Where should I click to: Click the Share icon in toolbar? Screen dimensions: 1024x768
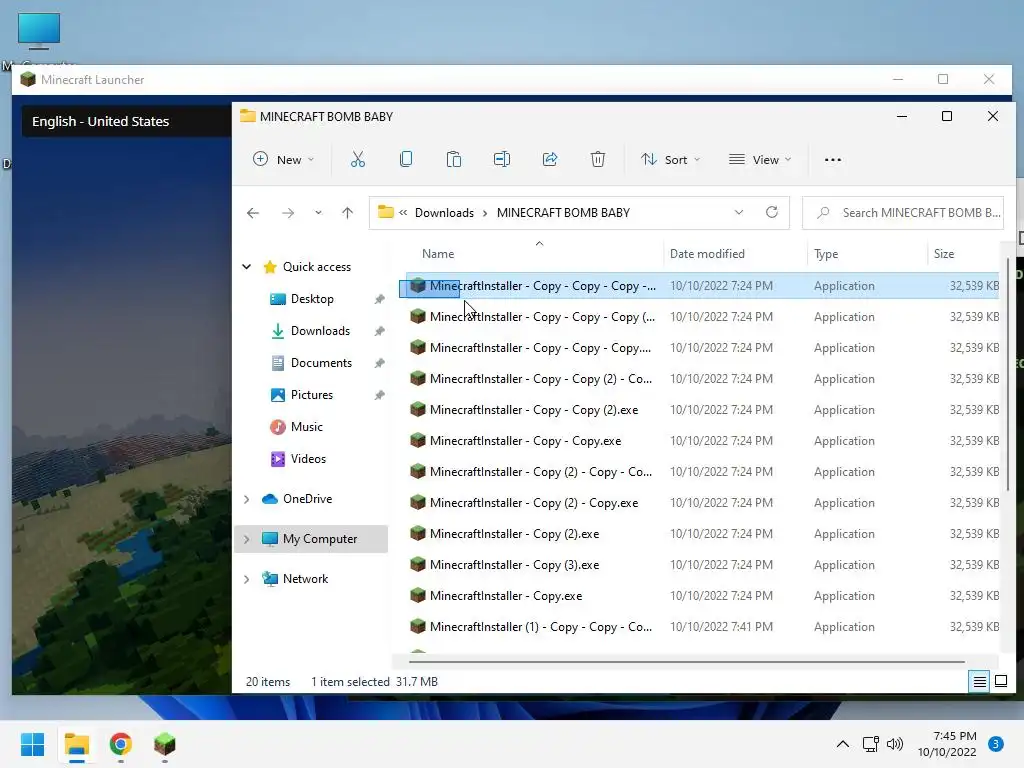click(550, 159)
